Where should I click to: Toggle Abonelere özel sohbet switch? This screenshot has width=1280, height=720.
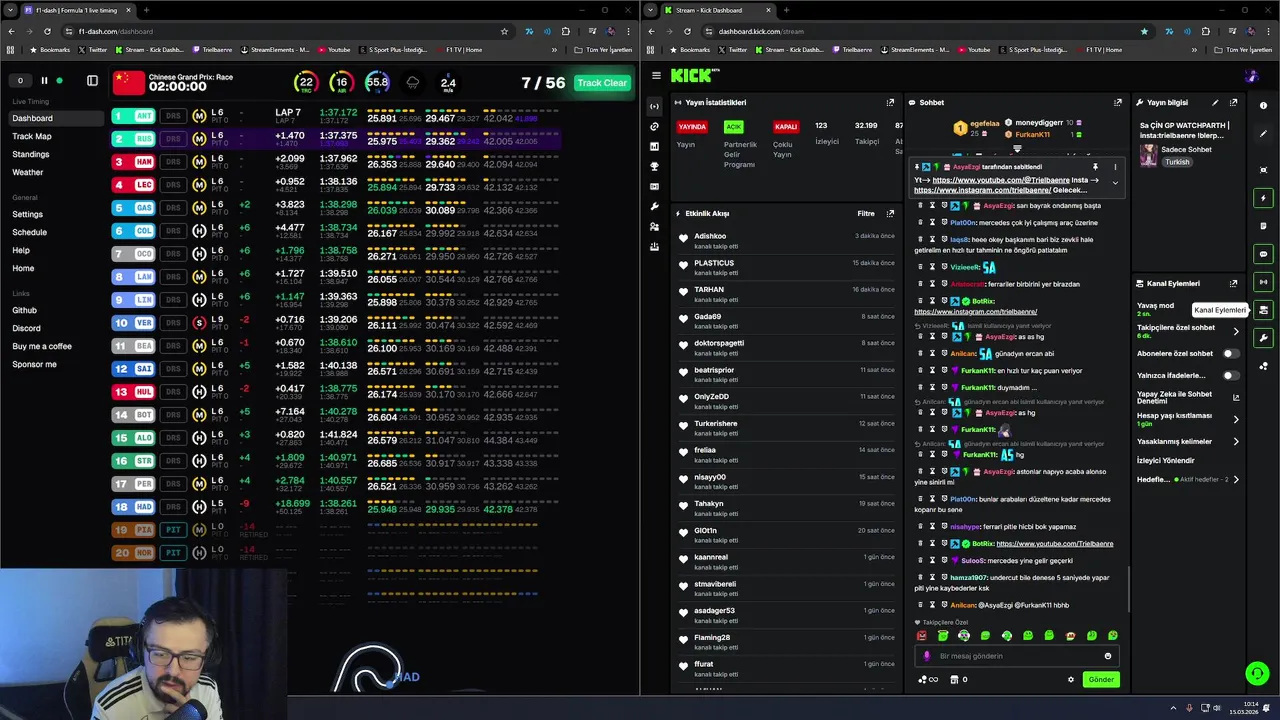coord(1229,353)
